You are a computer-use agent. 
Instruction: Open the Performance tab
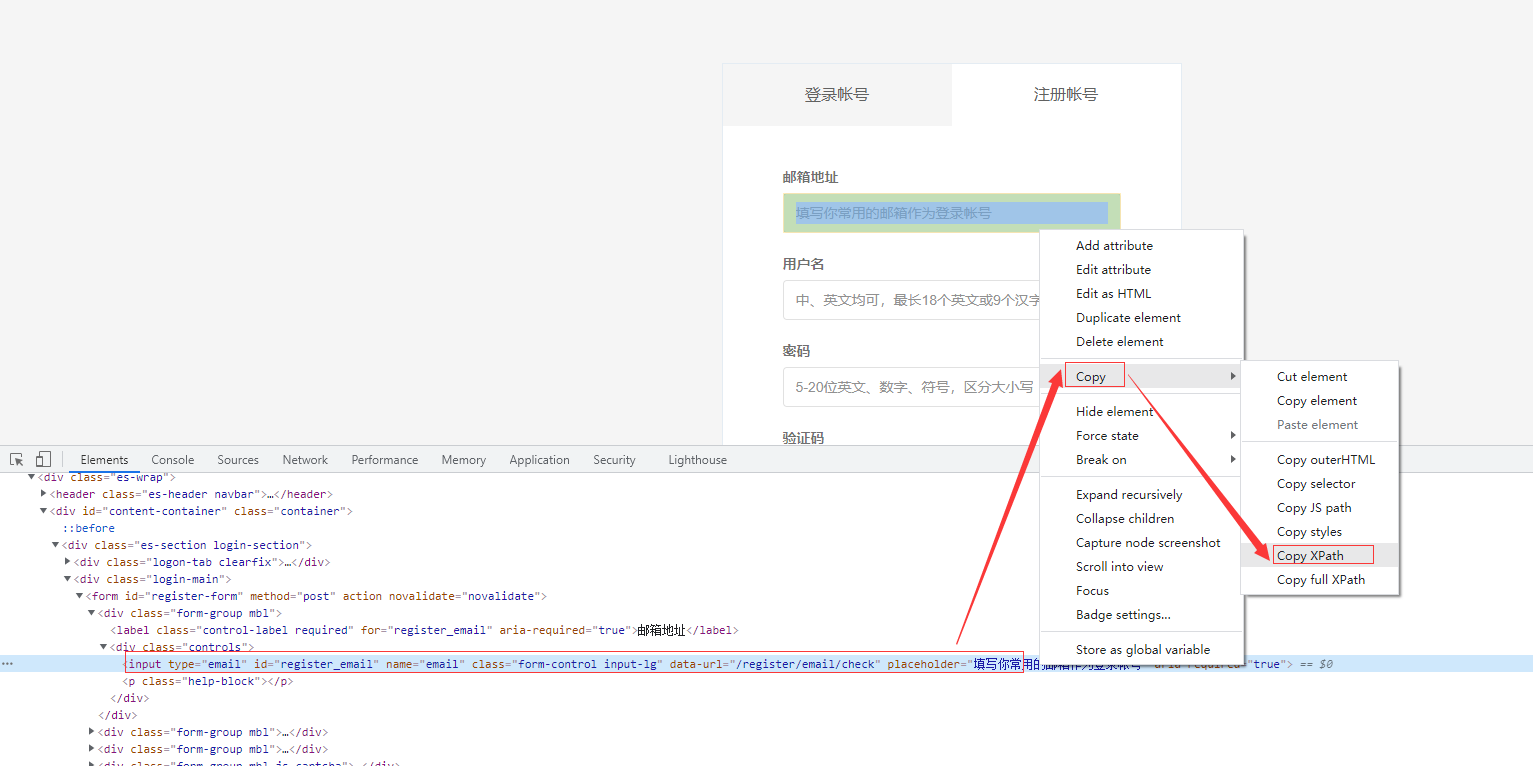385,460
